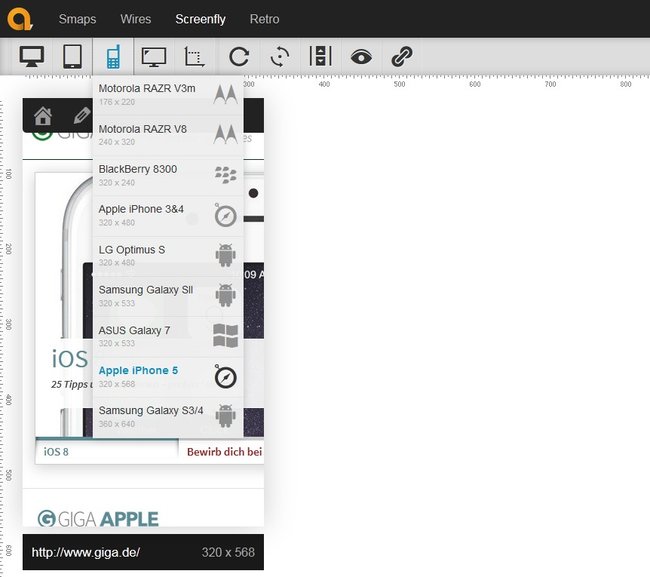650x577 pixels.
Task: Click the Android icon beside LG Optimus S
Action: coord(226,255)
